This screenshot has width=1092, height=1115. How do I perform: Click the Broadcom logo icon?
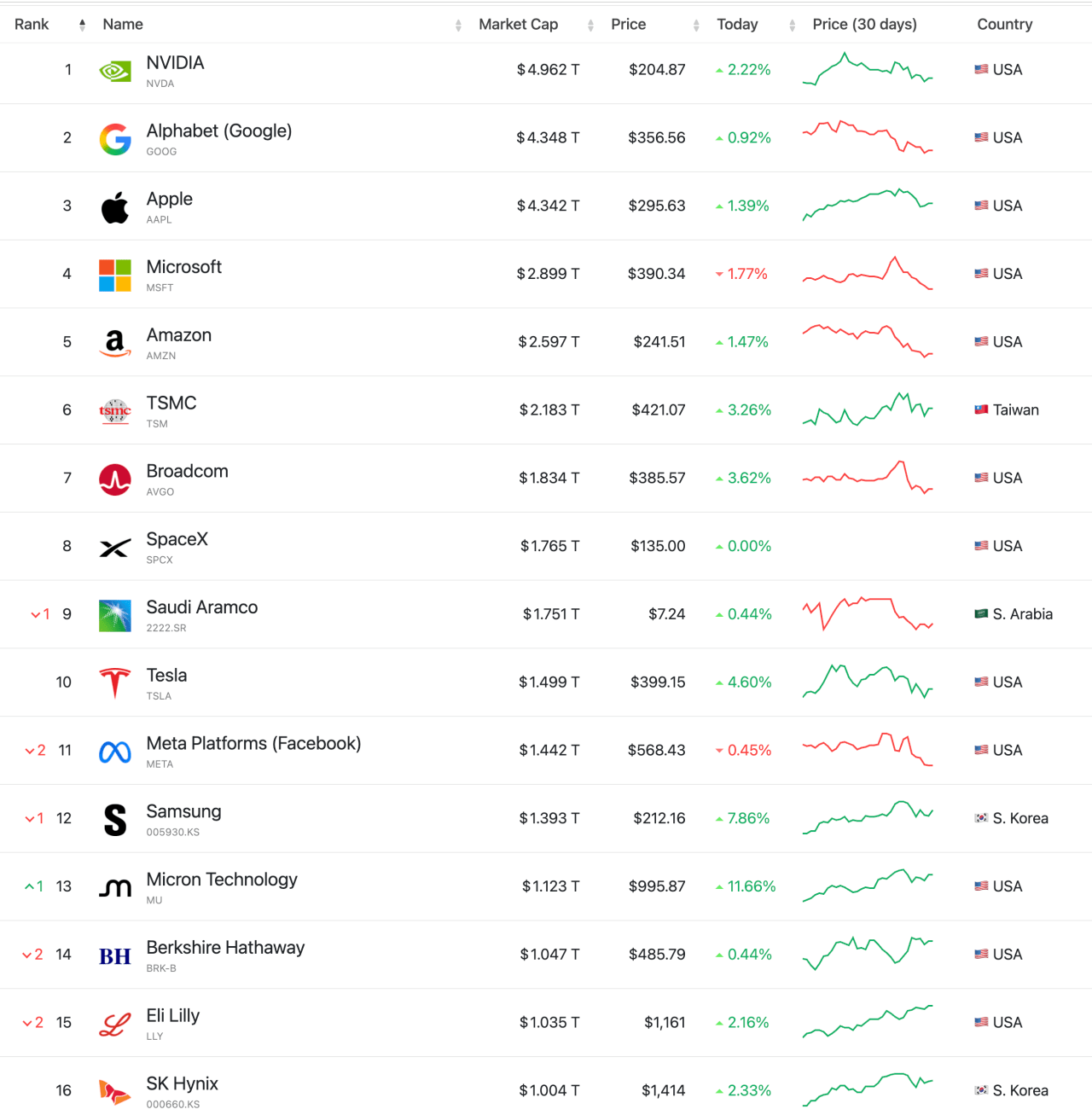[115, 479]
